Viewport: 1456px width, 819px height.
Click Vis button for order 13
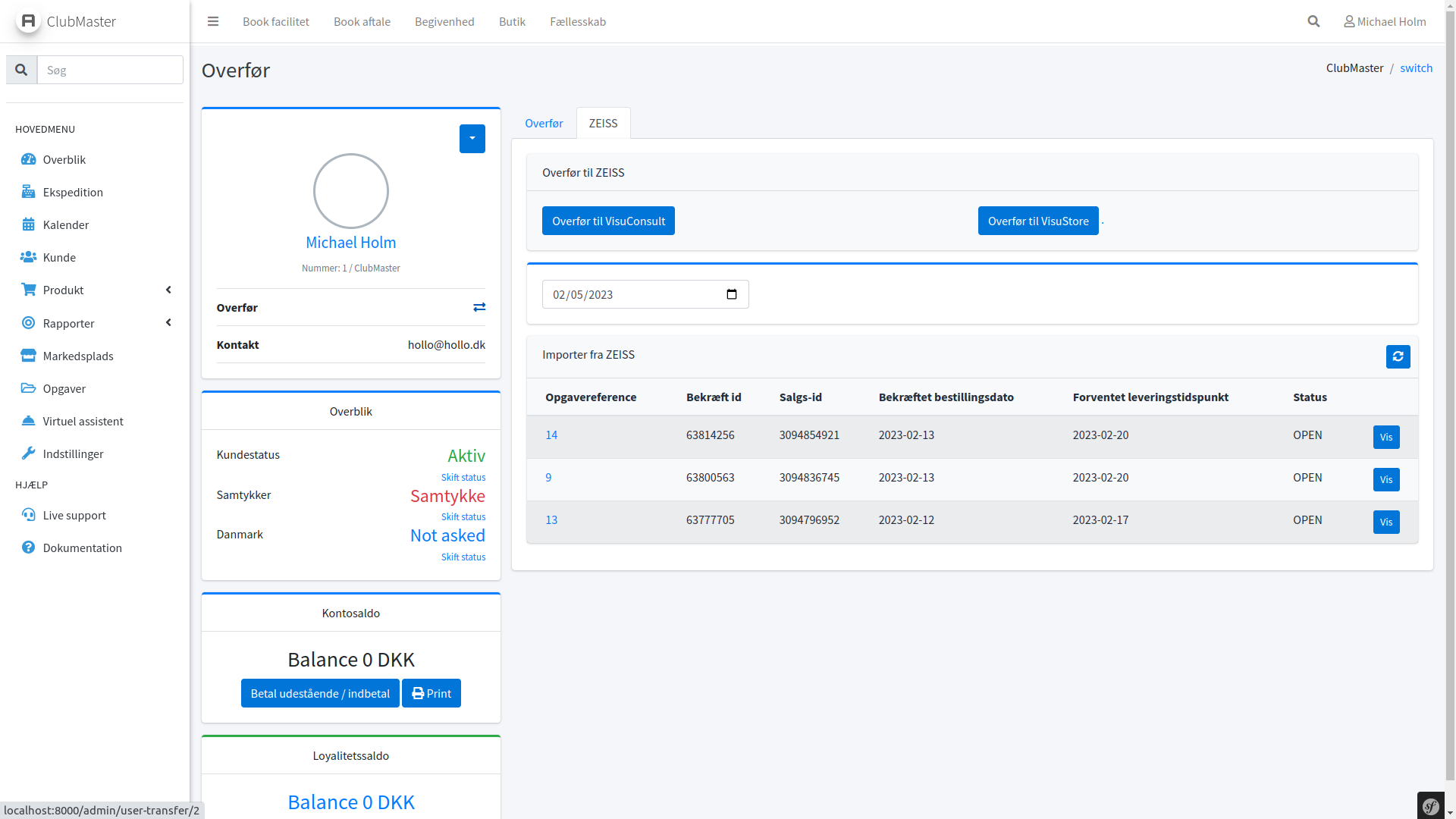1385,522
